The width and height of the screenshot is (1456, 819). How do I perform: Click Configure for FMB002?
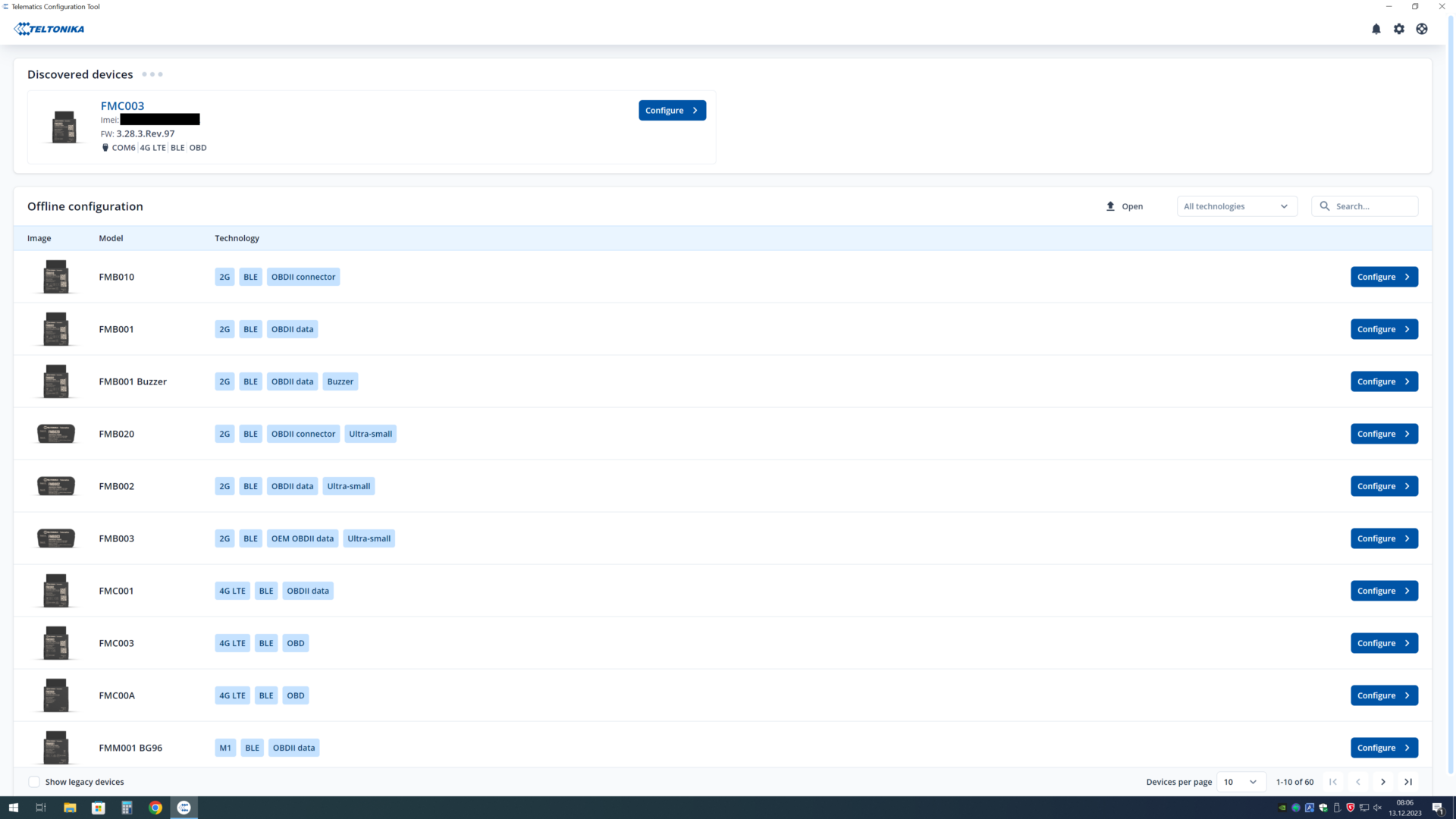tap(1384, 486)
